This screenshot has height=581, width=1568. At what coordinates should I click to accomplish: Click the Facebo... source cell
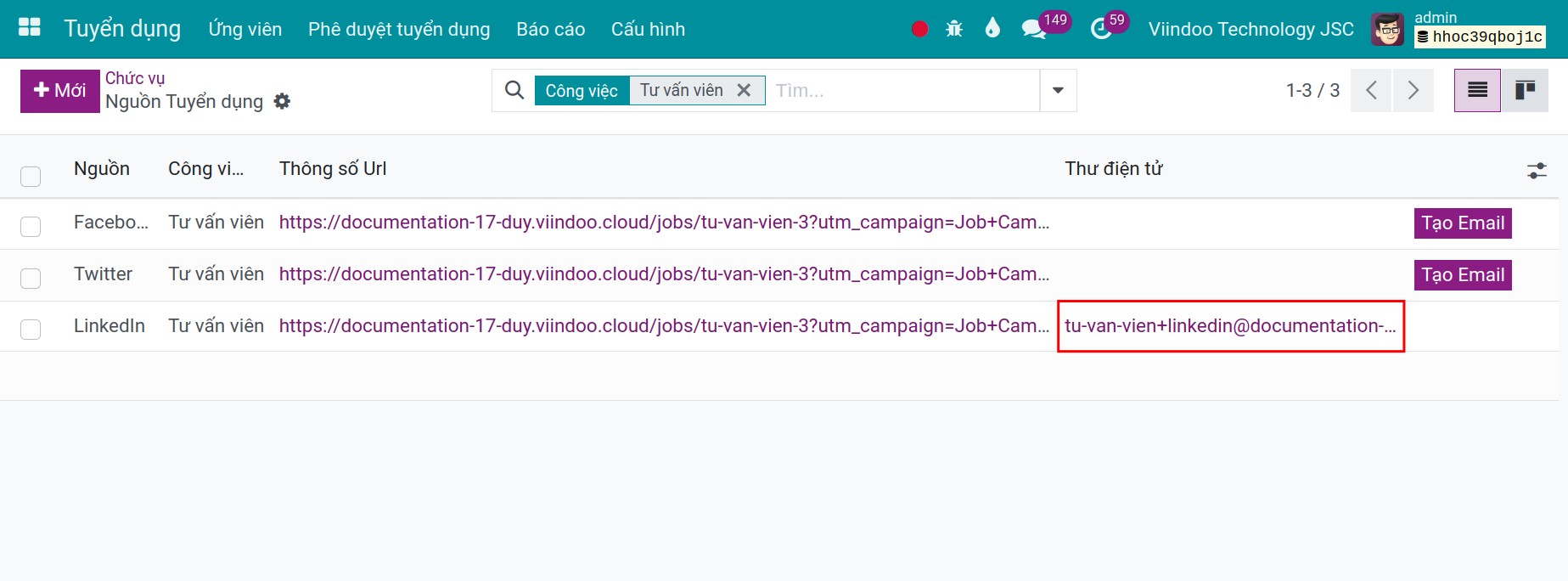111,223
